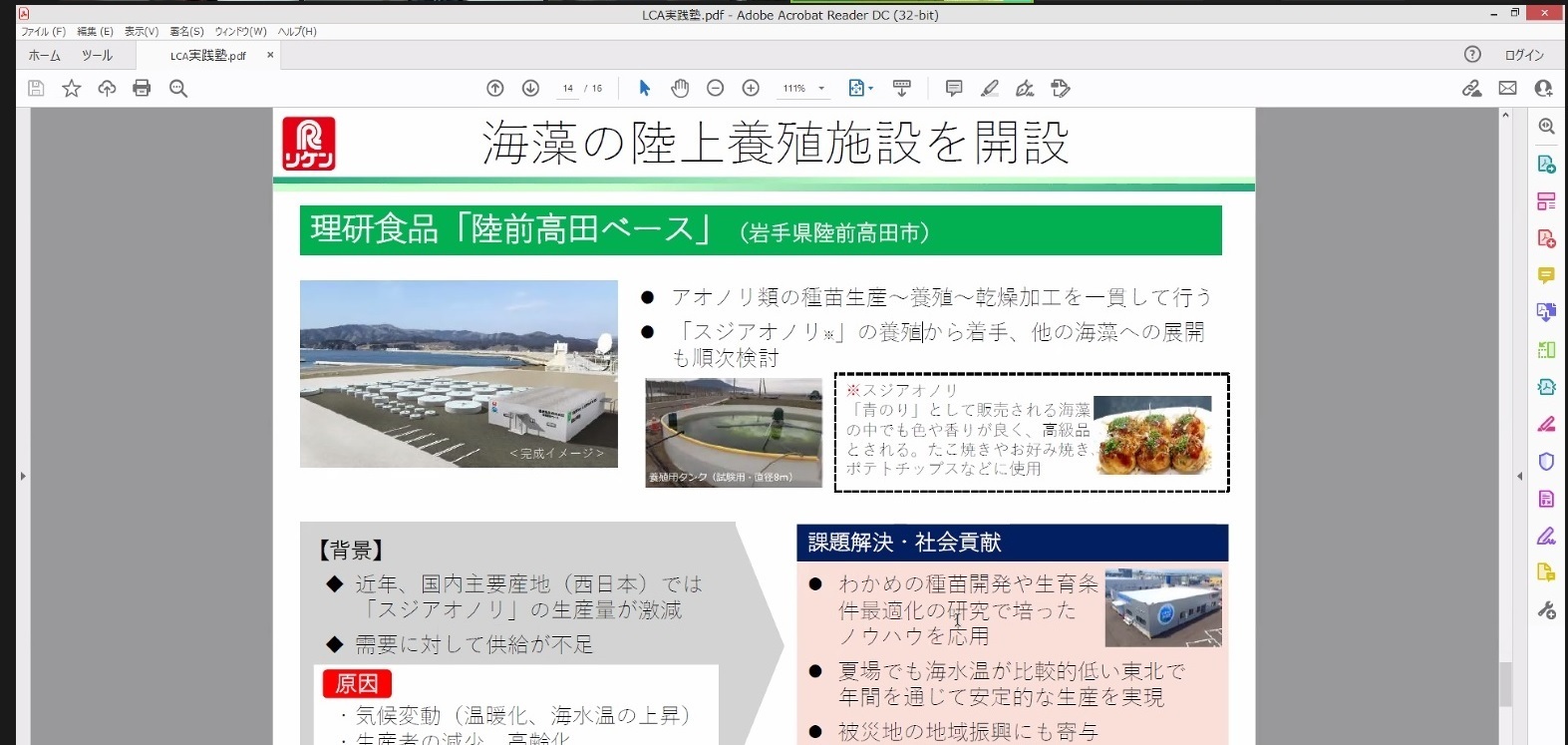Image resolution: width=1568 pixels, height=745 pixels.
Task: Open the help question mark icon
Action: coord(1472,55)
